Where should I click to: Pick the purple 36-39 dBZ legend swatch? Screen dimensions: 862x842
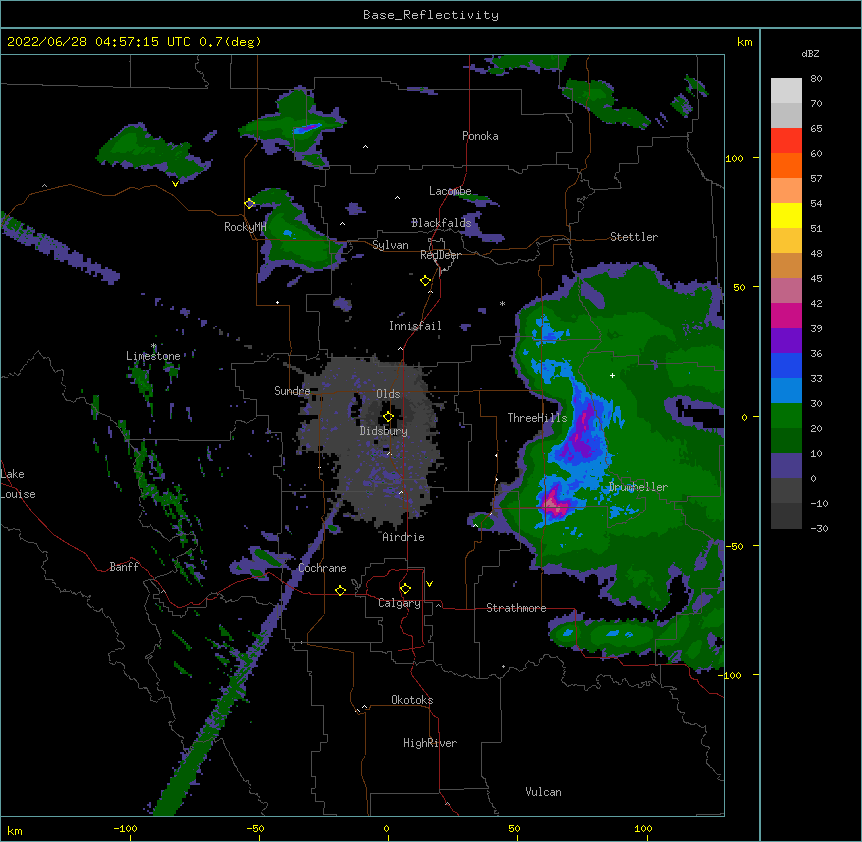[x=786, y=341]
